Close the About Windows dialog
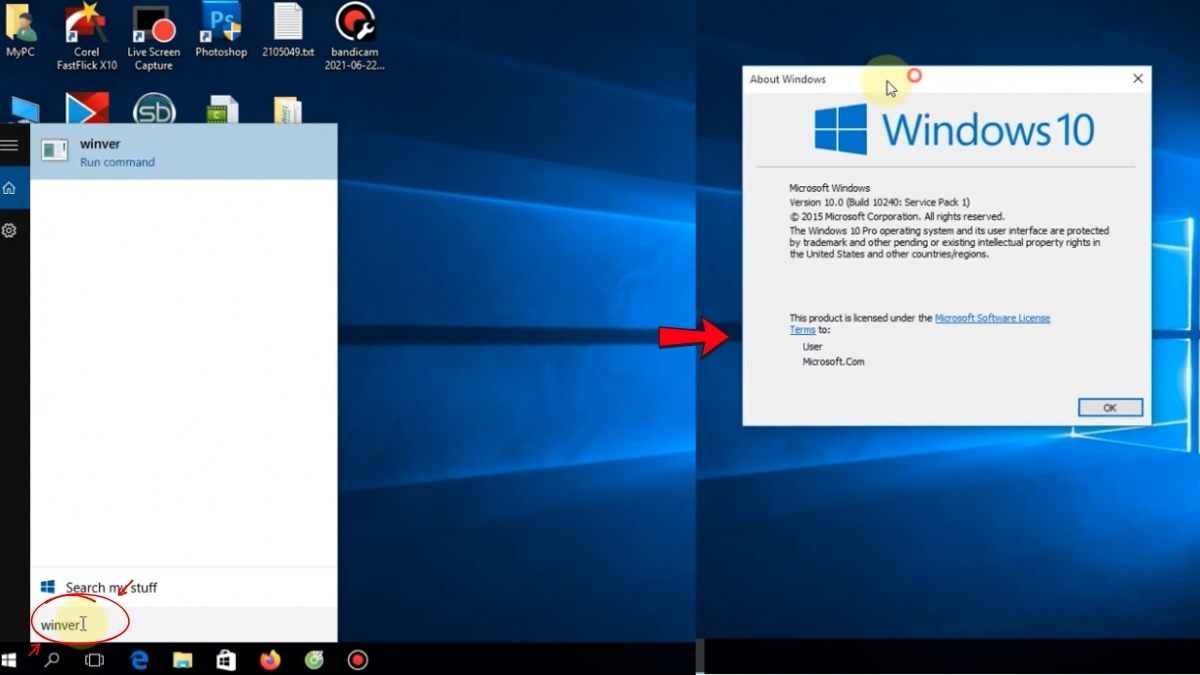The image size is (1200, 675). 1137,79
